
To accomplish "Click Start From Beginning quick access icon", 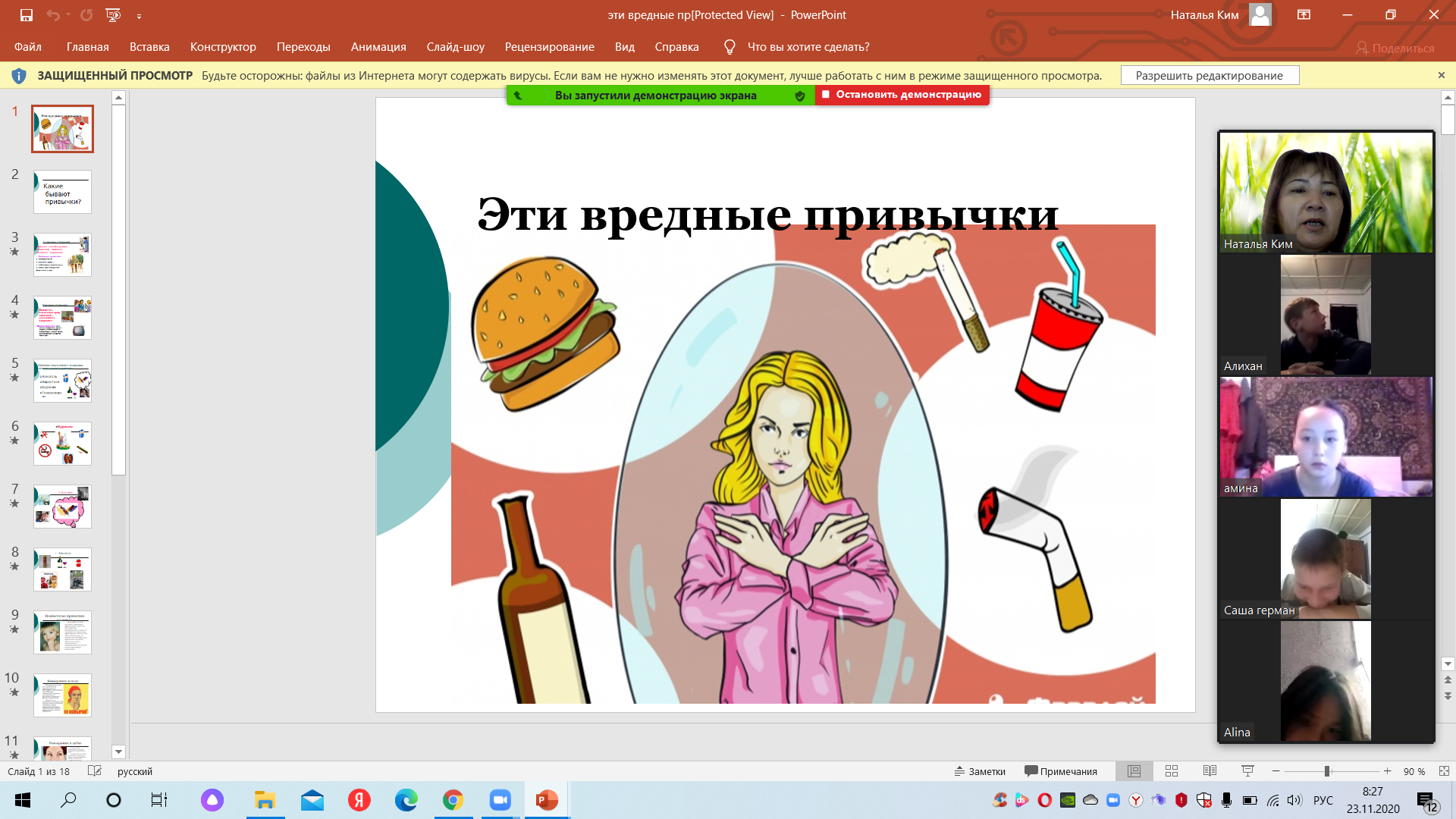I will 113,15.
